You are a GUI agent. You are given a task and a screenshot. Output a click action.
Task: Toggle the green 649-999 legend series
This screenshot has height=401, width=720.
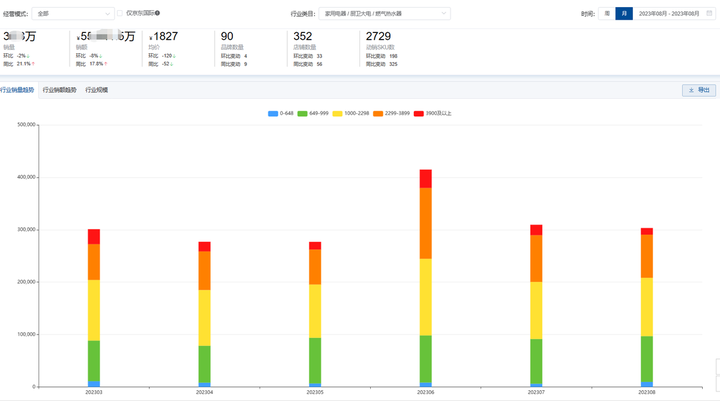point(313,113)
